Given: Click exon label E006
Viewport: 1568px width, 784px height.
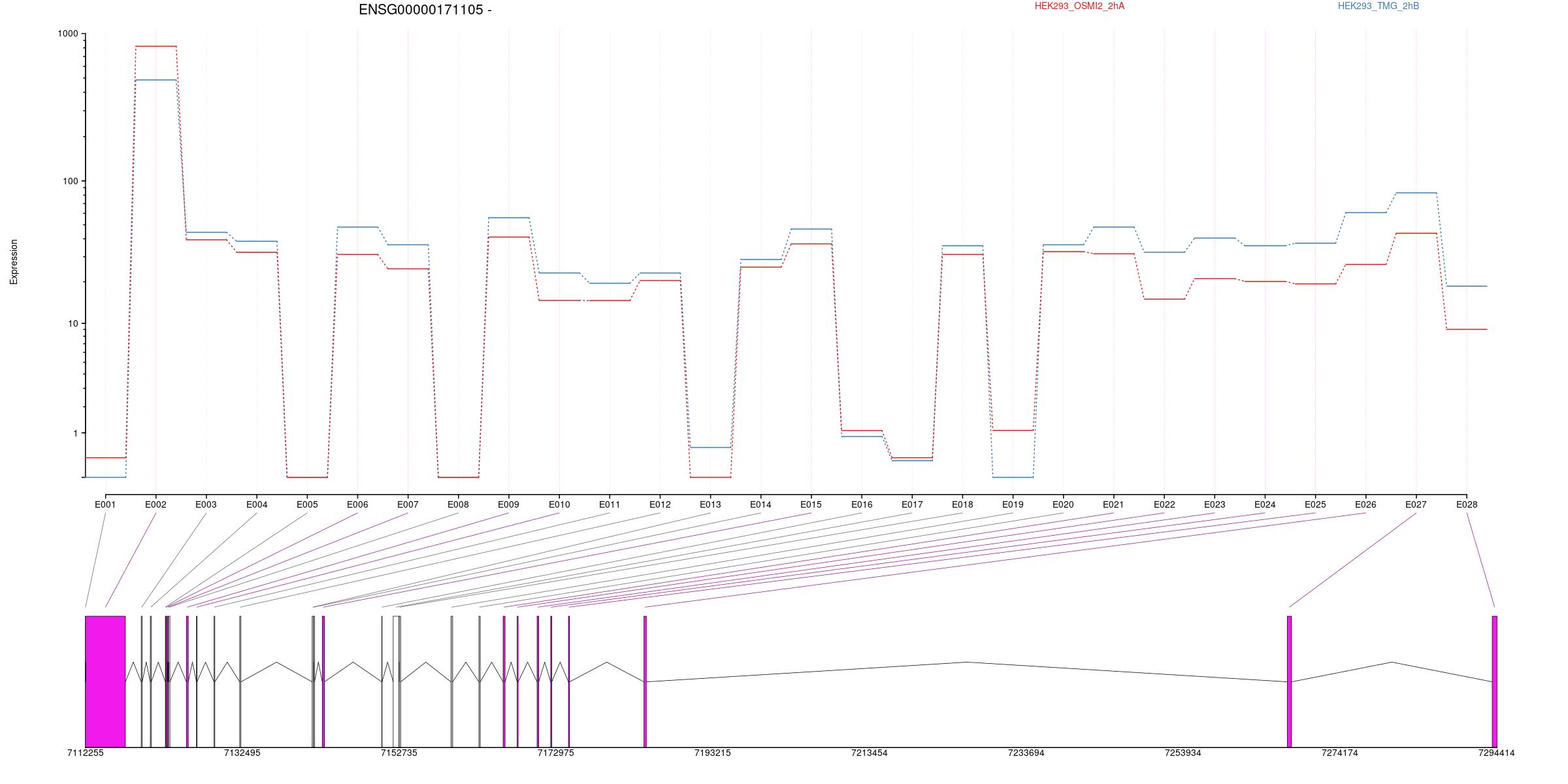Looking at the screenshot, I should click(357, 504).
